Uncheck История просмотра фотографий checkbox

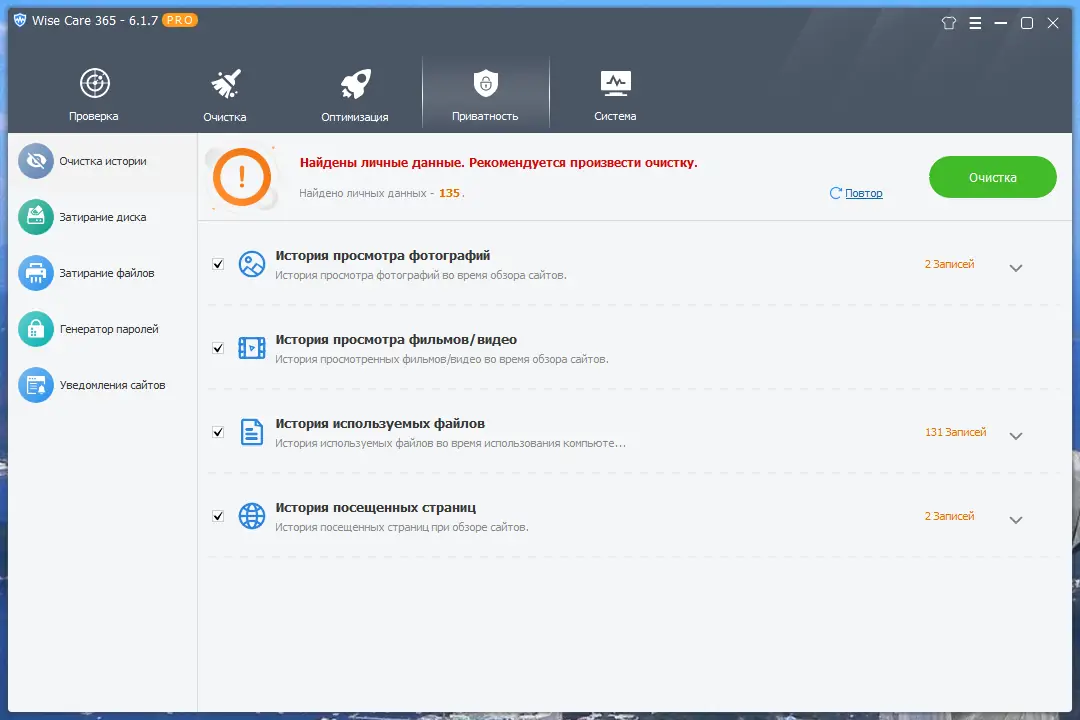tap(218, 264)
